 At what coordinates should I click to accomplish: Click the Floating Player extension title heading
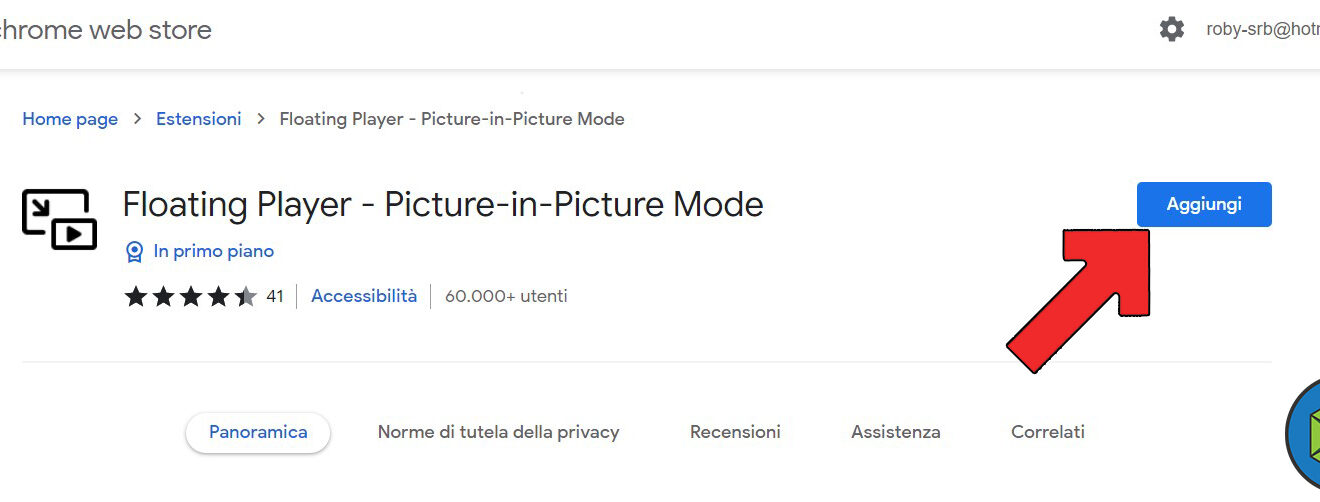tap(443, 204)
